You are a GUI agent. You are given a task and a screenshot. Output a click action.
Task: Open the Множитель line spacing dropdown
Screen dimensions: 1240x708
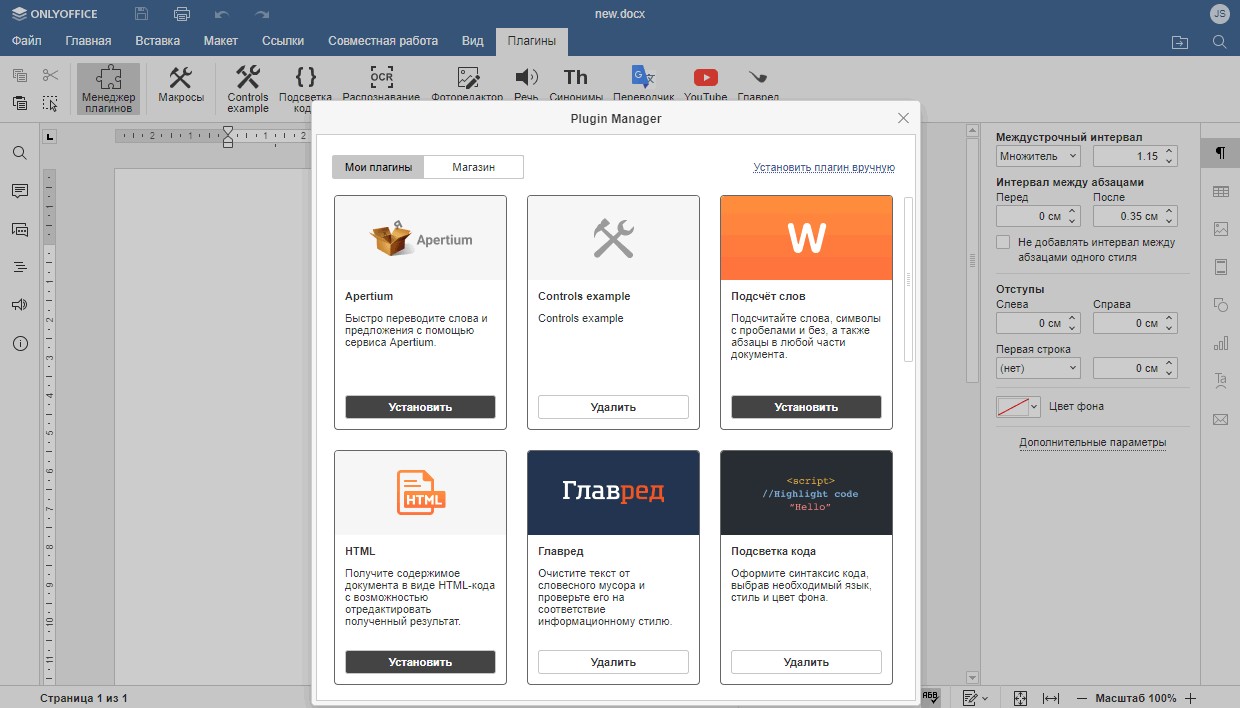pyautogui.click(x=1038, y=156)
